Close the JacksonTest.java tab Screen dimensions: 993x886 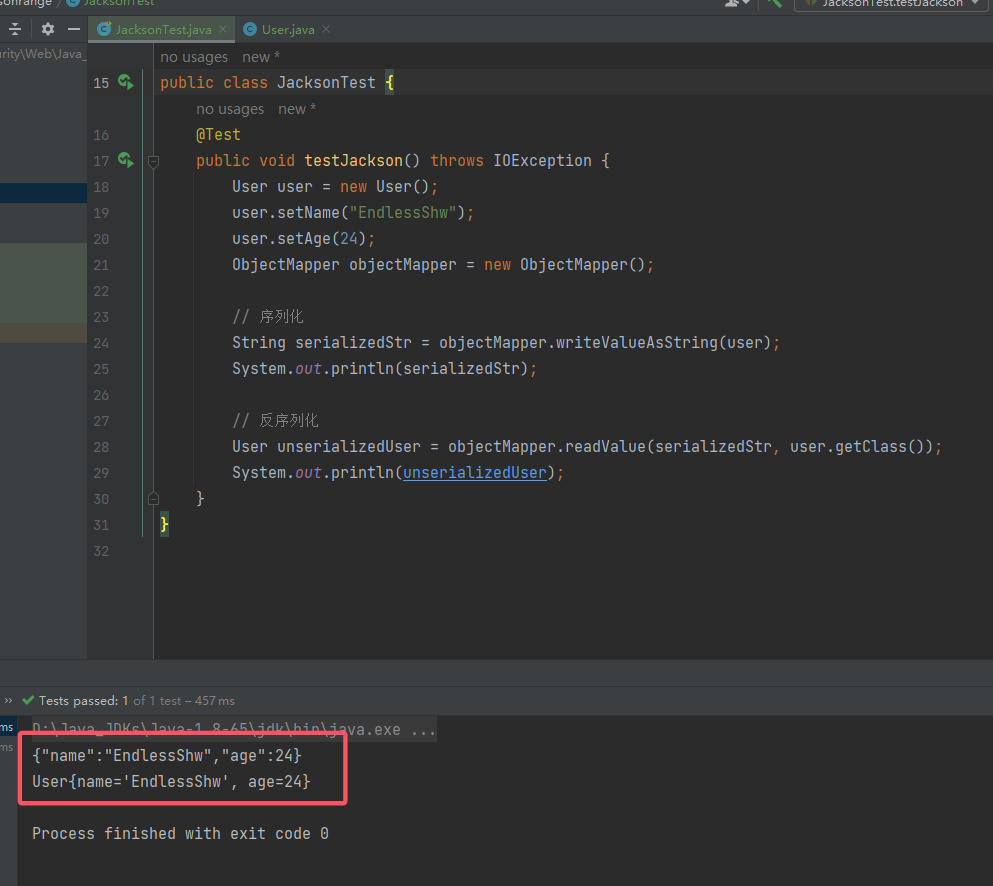[223, 30]
